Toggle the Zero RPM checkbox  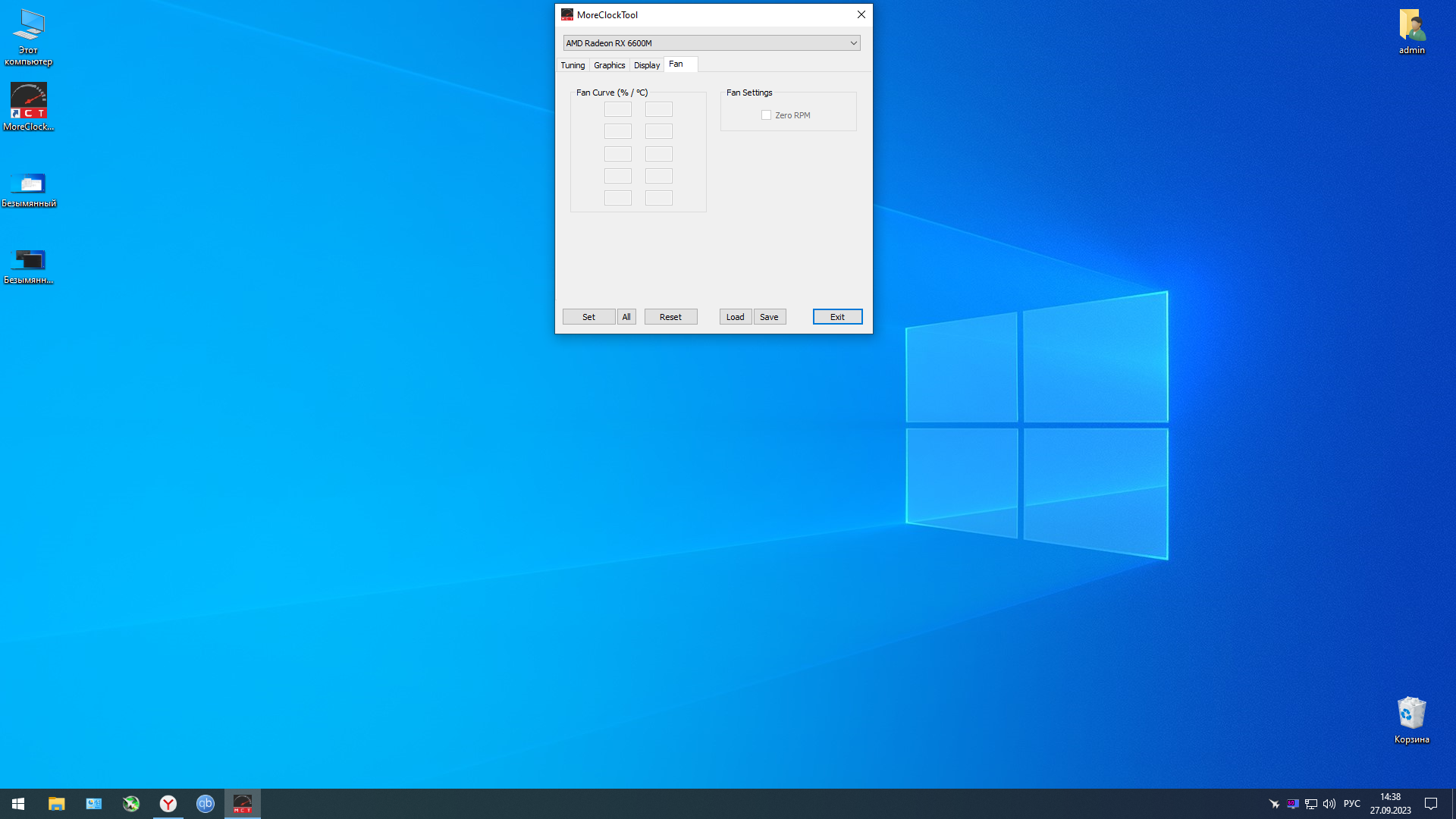[766, 115]
